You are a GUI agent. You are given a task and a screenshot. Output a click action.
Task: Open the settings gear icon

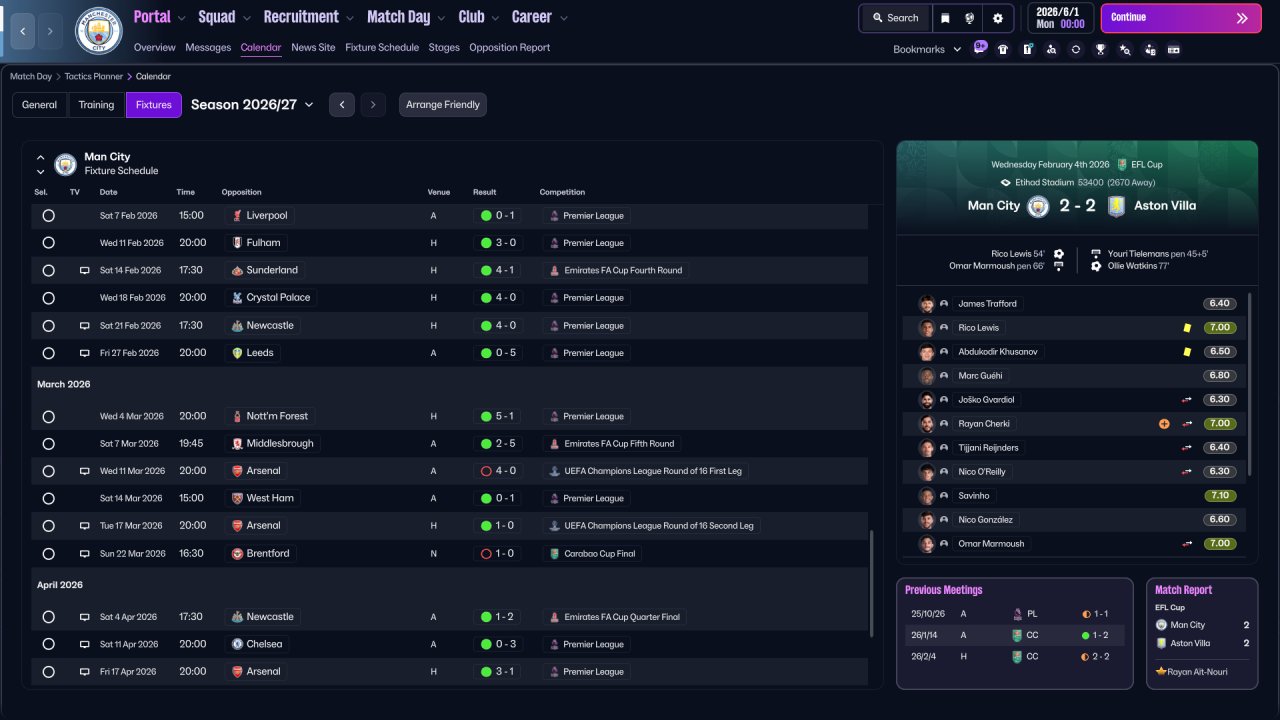pos(997,18)
